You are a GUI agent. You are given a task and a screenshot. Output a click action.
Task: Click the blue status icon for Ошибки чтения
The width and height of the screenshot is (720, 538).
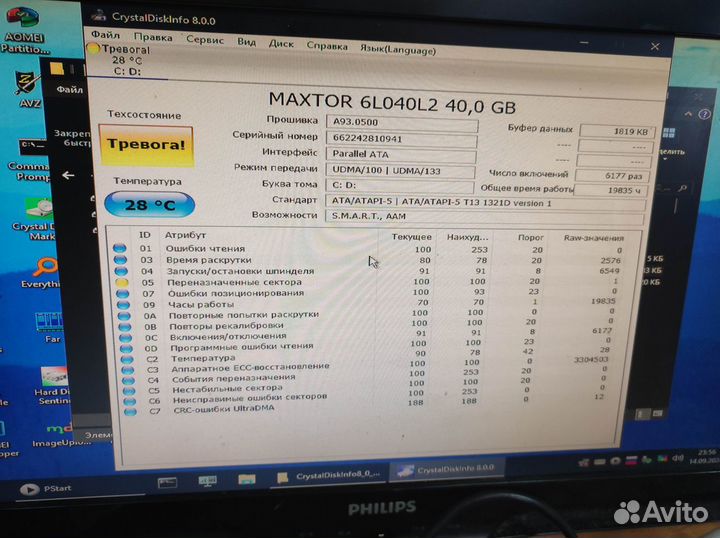119,248
